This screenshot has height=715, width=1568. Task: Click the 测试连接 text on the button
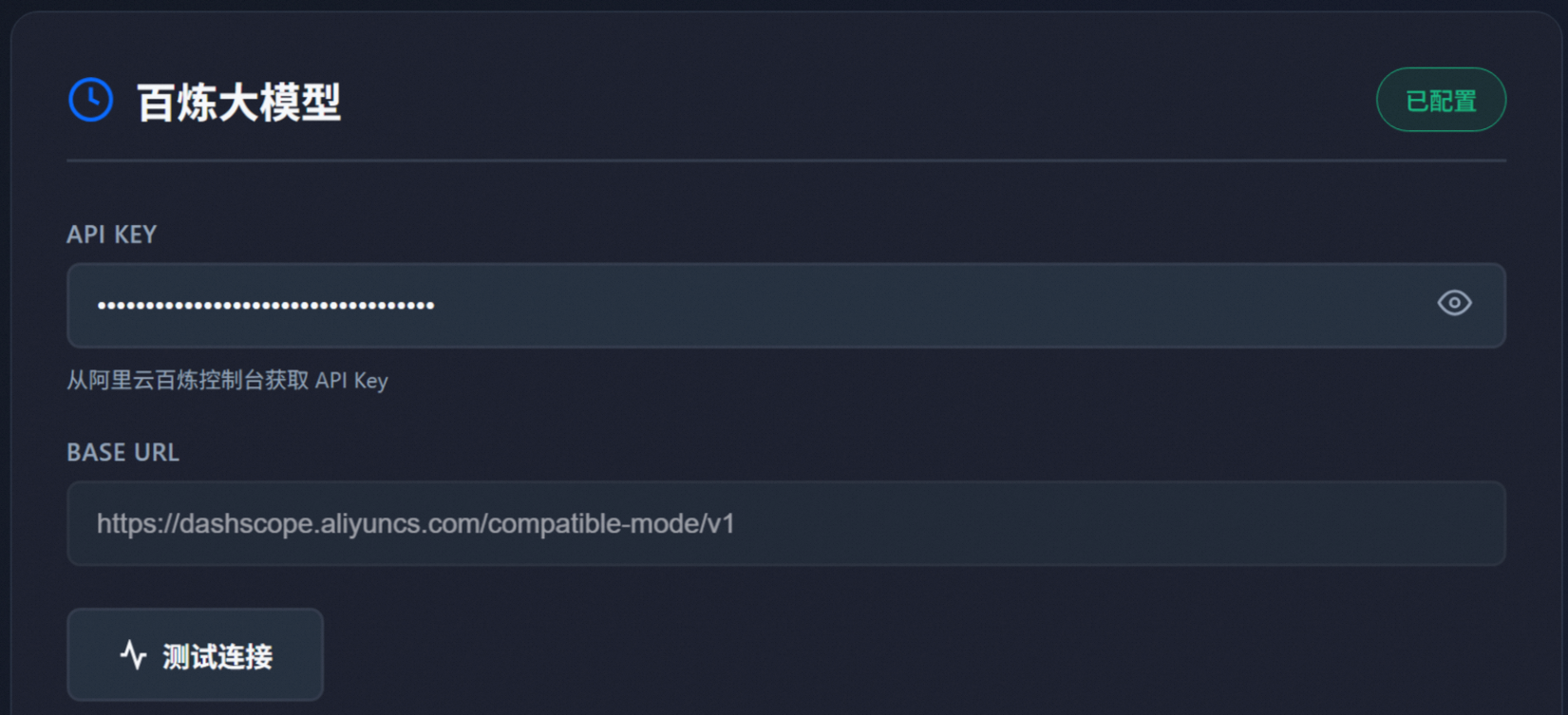(x=217, y=656)
